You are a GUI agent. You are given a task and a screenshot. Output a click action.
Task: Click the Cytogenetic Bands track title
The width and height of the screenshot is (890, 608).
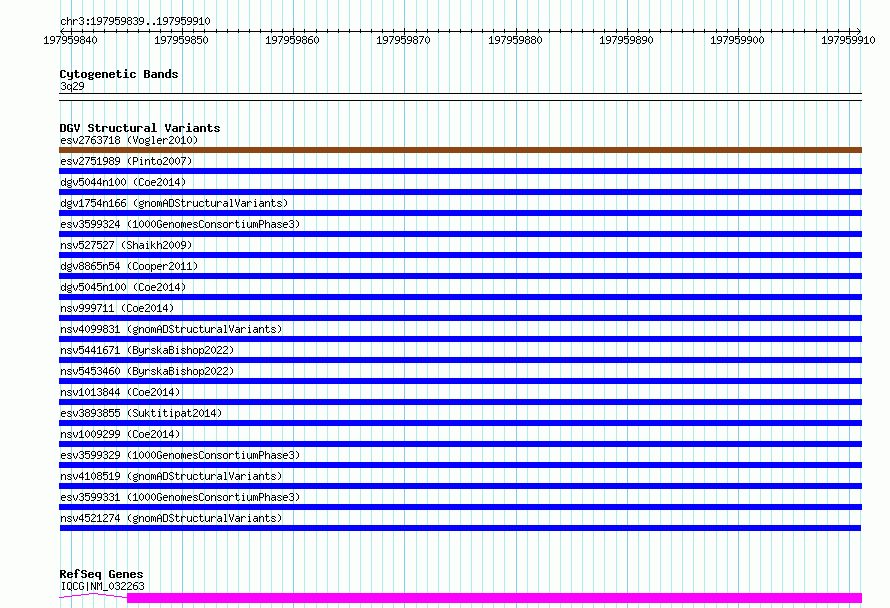pyautogui.click(x=119, y=74)
